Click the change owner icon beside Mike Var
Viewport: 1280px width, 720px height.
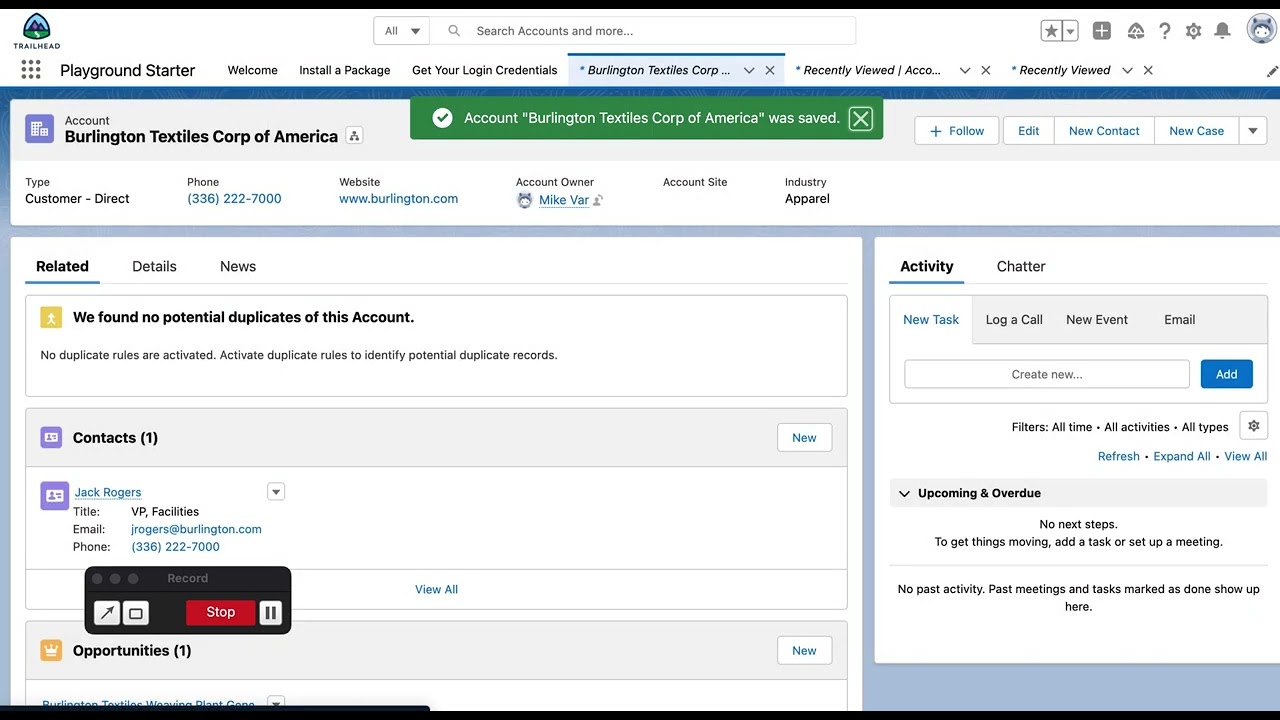598,200
